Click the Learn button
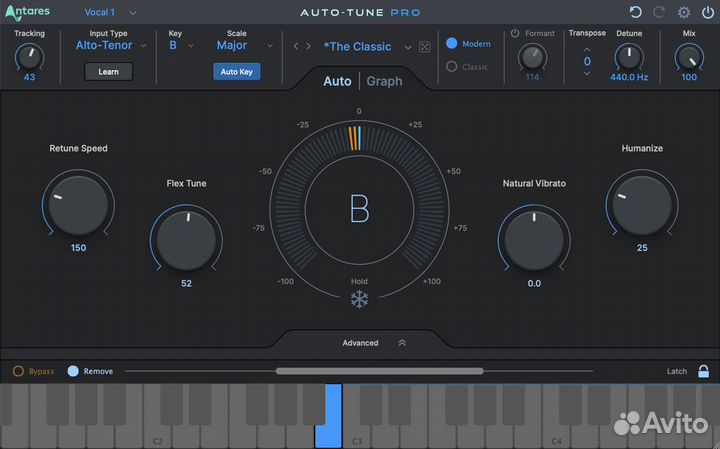Viewport: 720px width, 449px height. point(108,72)
